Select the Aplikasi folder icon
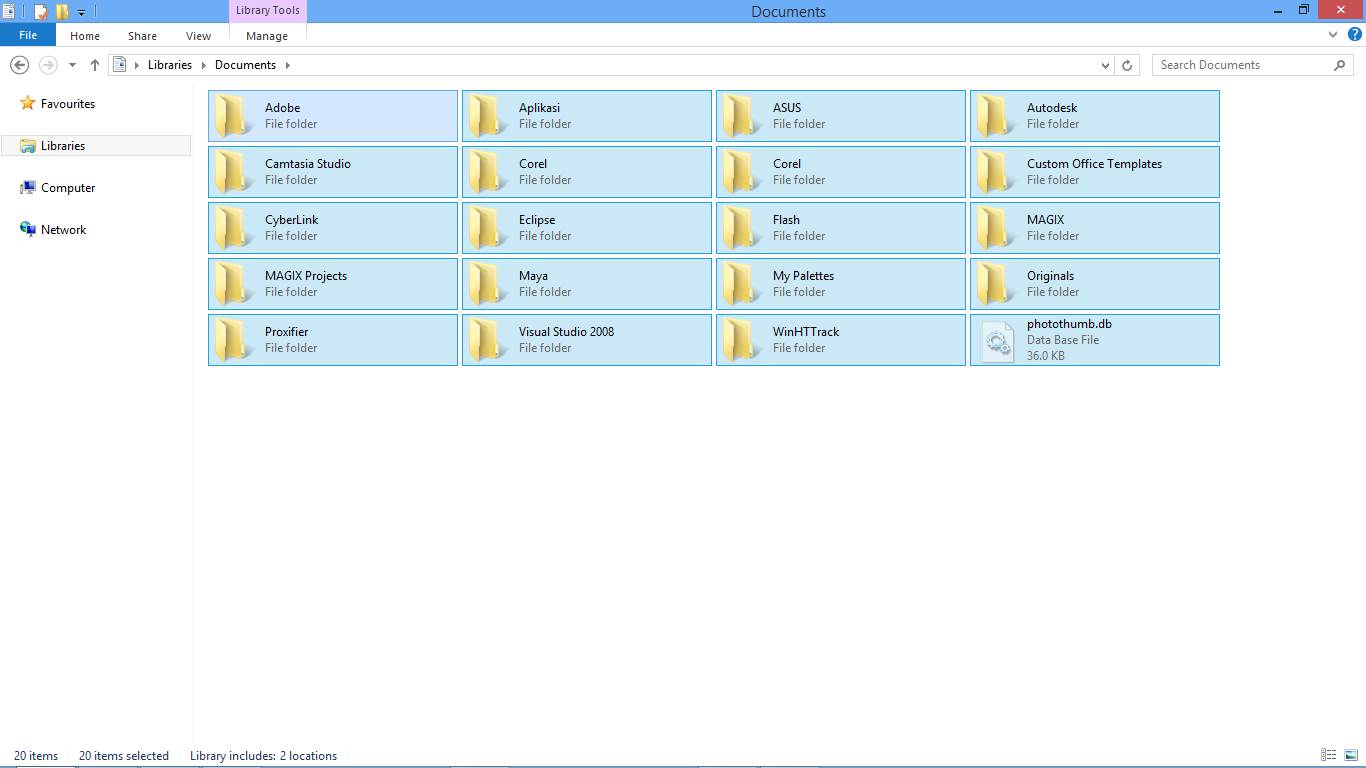This screenshot has width=1366, height=768. pos(488,116)
